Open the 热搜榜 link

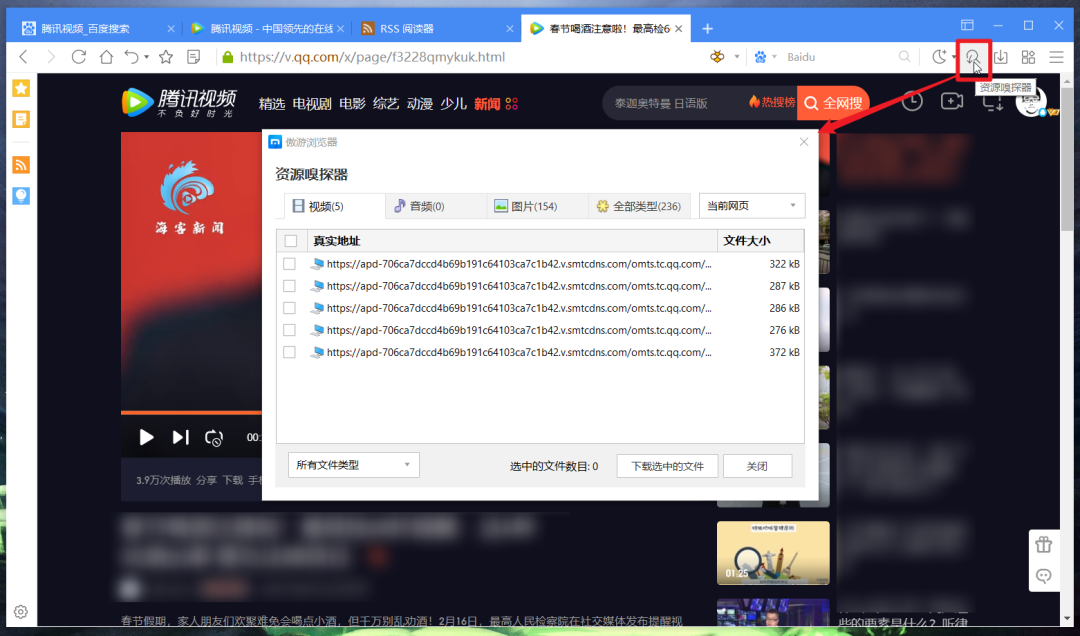771,103
